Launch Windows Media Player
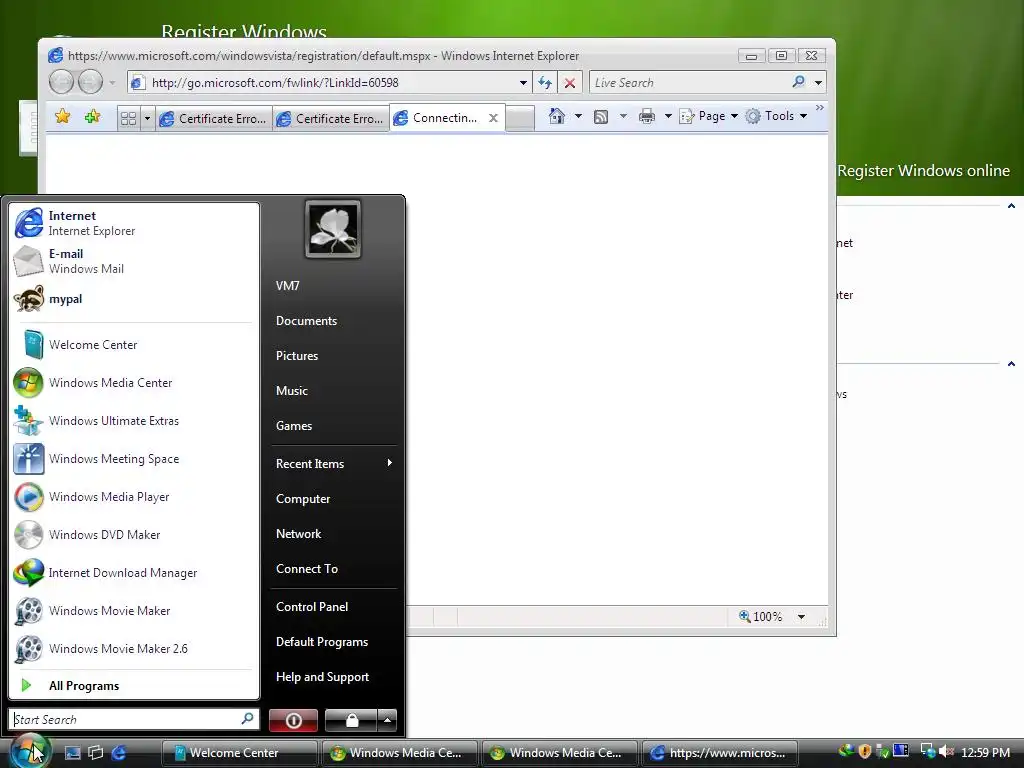This screenshot has width=1024, height=768. 134,496
